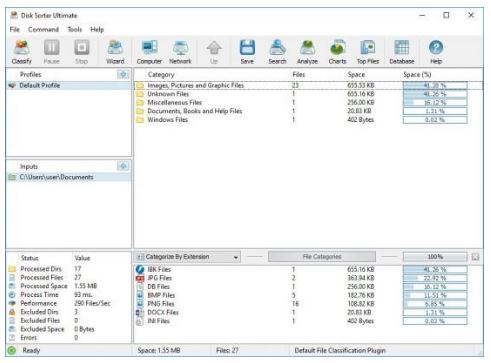Viewport: 491px width, 363px height.
Task: Click the Errors status row
Action: [68, 338]
